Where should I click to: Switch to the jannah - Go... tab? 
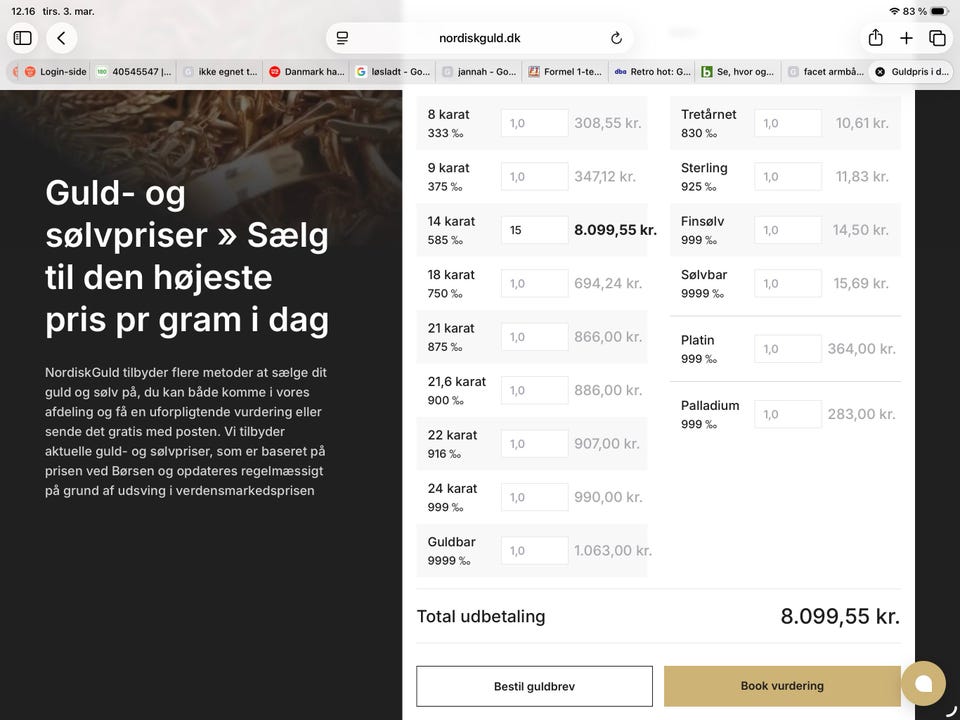[479, 72]
